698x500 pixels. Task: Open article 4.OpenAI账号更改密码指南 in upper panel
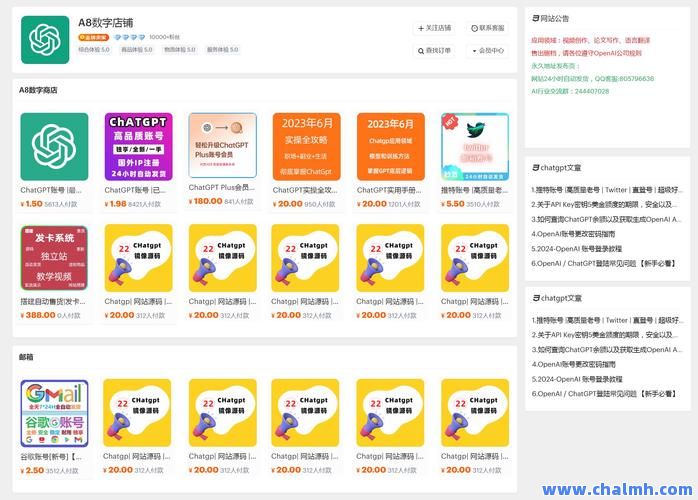(573, 234)
